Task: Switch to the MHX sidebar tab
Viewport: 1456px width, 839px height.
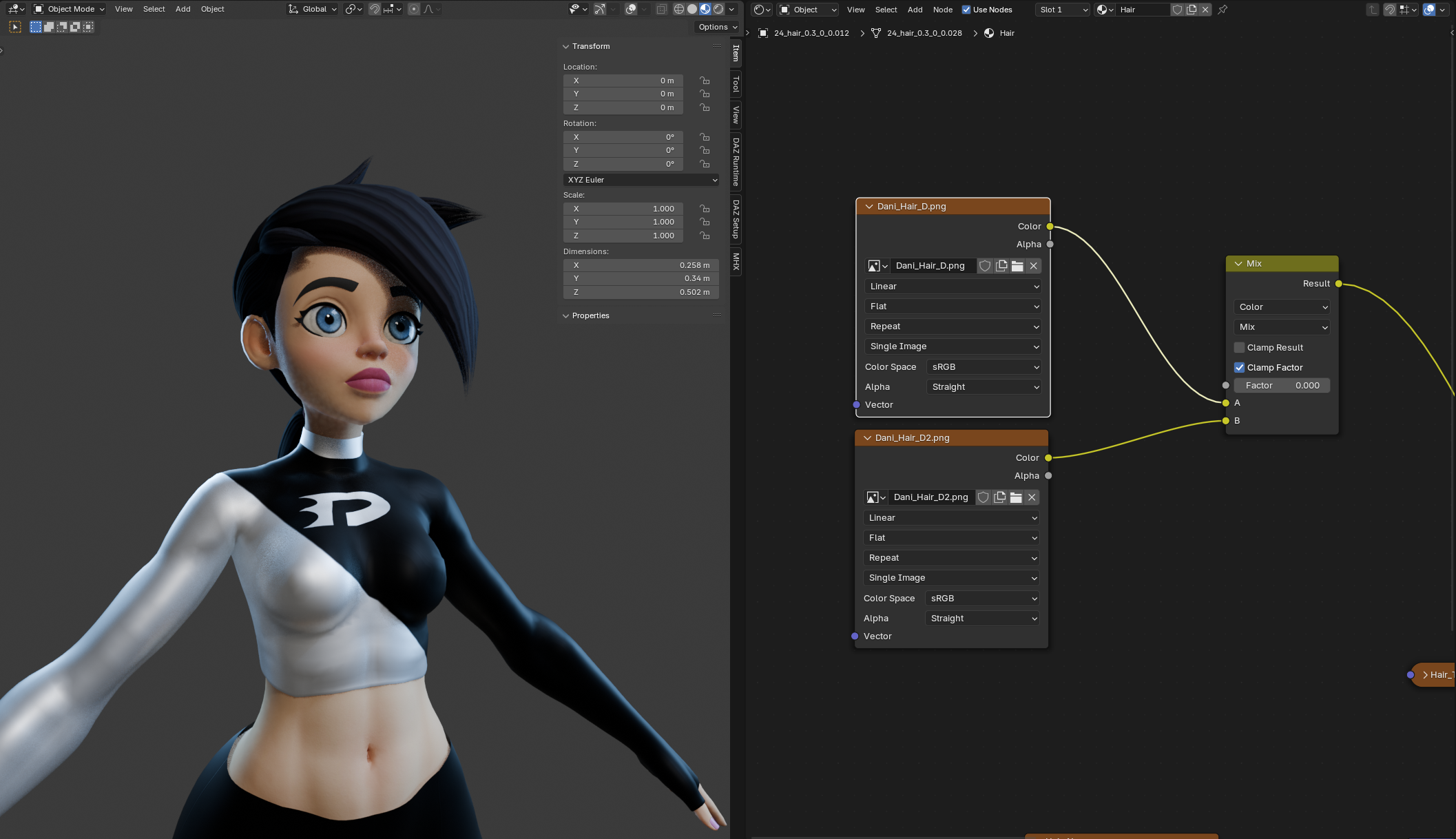Action: point(736,261)
